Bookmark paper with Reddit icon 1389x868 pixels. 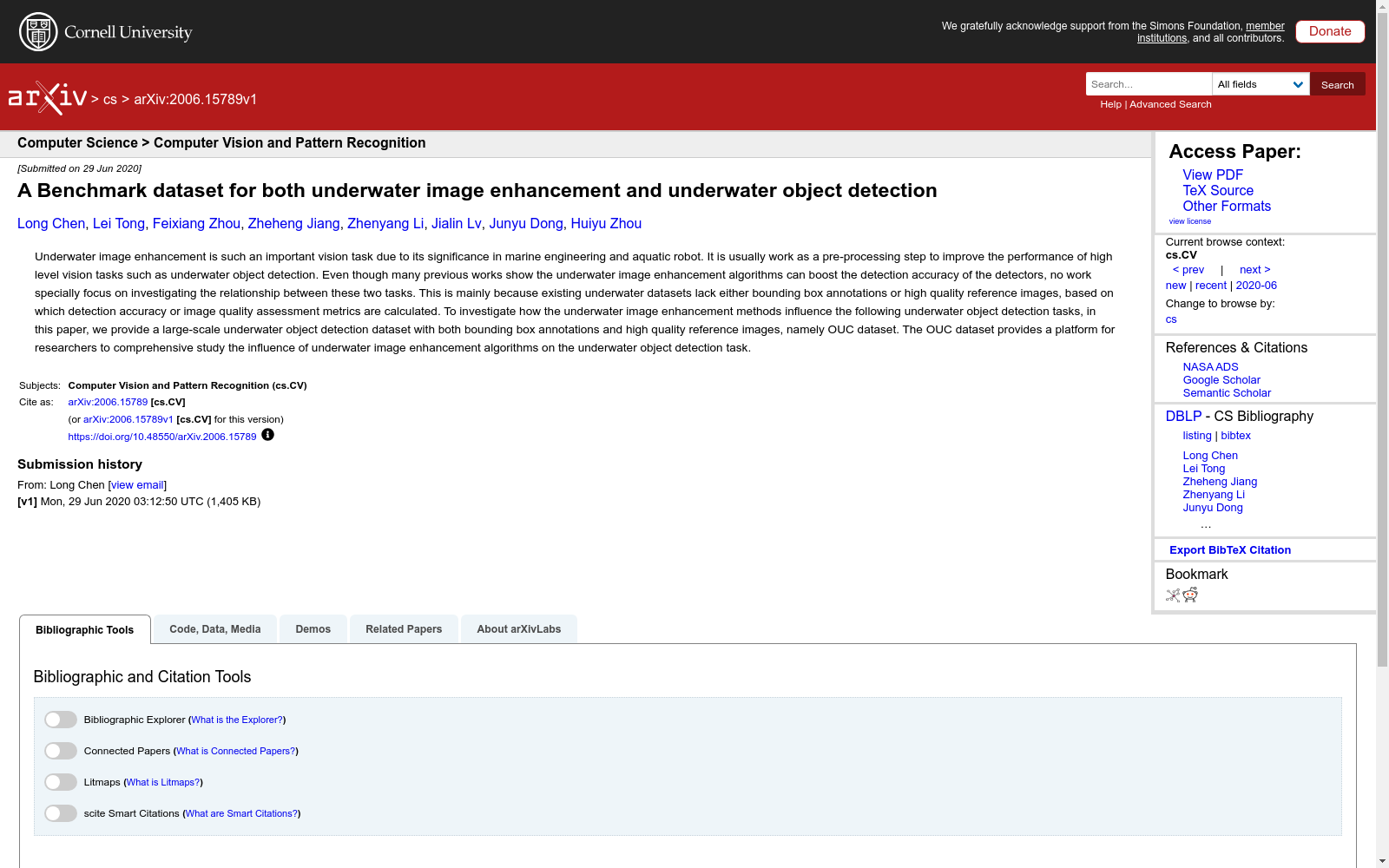(x=1190, y=595)
